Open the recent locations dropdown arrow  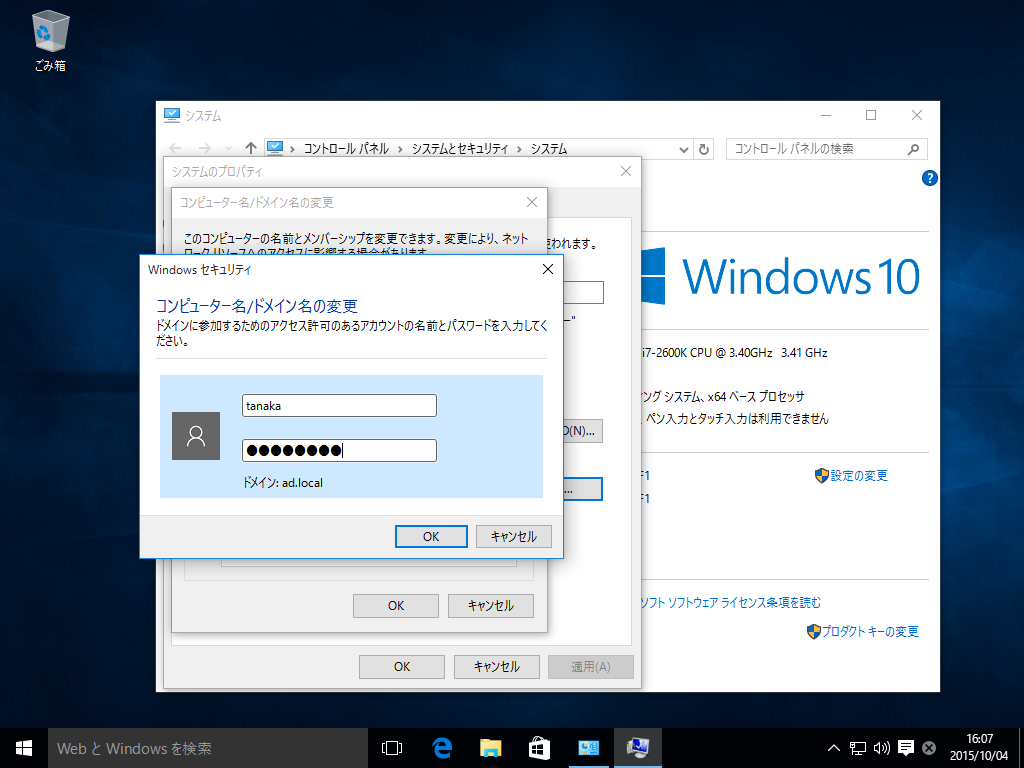click(x=228, y=149)
